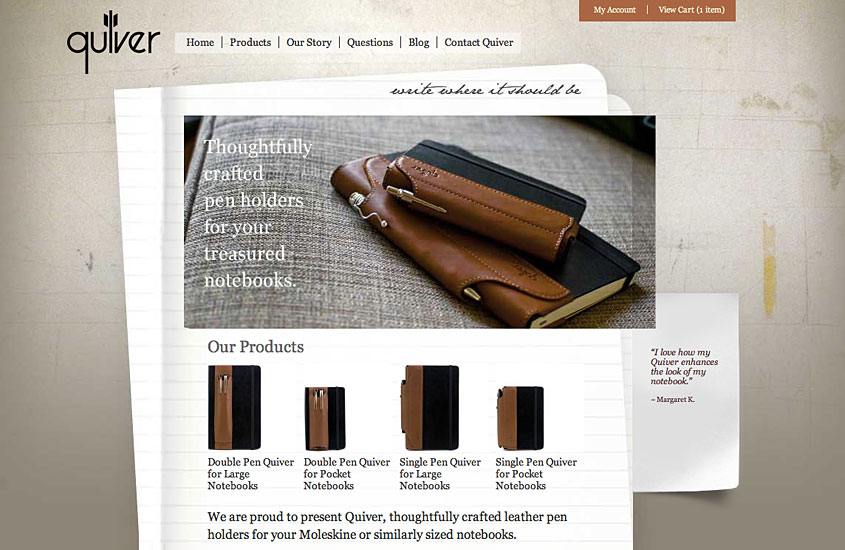Screen dimensions: 845x550
Task: Select Single Pen Quiver Large Notebooks thumbnail
Action: click(x=430, y=407)
